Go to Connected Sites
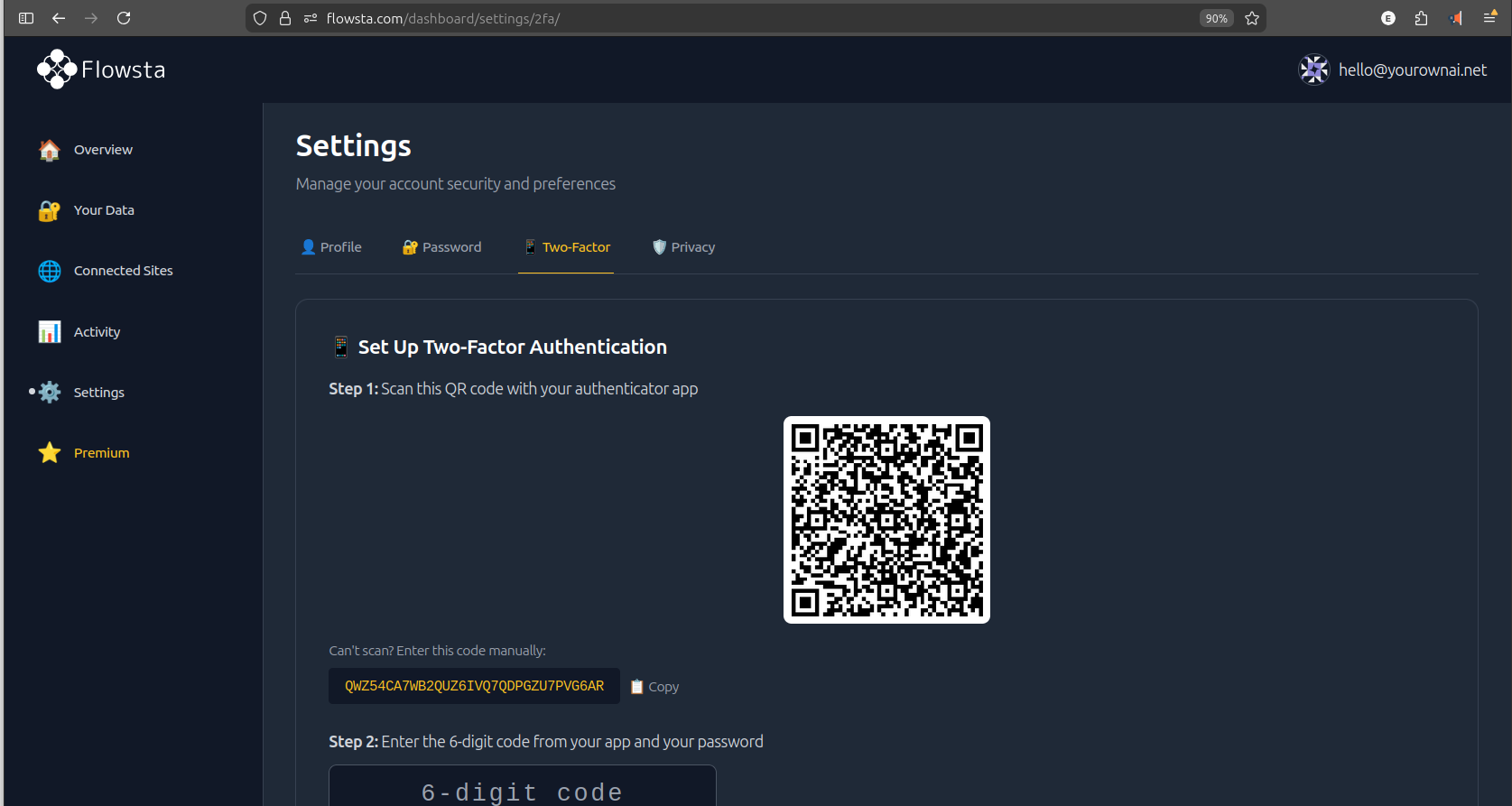 124,271
